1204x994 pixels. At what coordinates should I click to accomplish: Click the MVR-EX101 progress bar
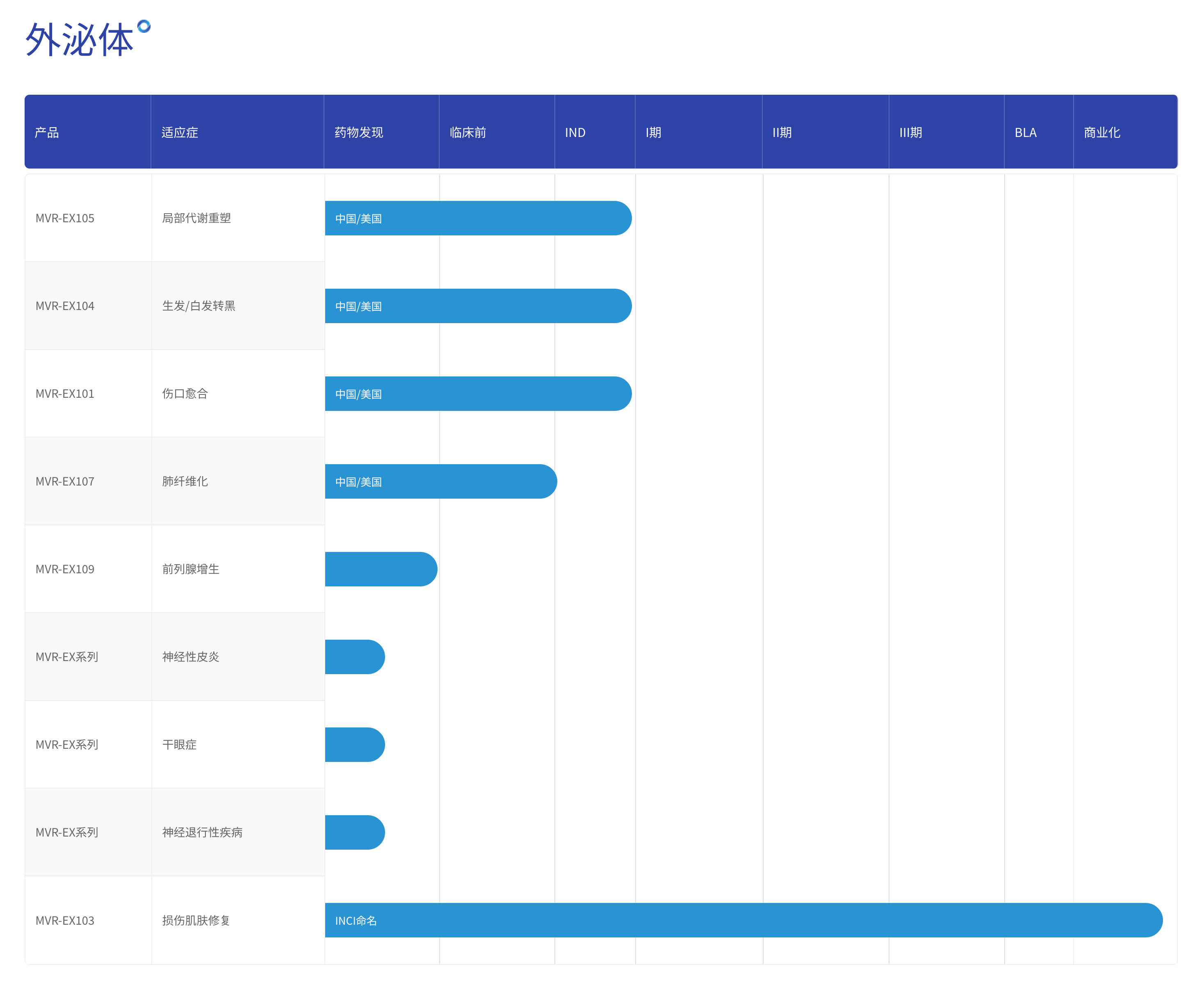(479, 393)
